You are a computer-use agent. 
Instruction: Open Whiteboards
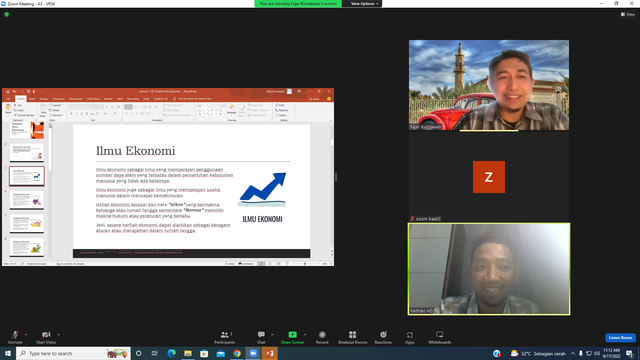(x=440, y=337)
